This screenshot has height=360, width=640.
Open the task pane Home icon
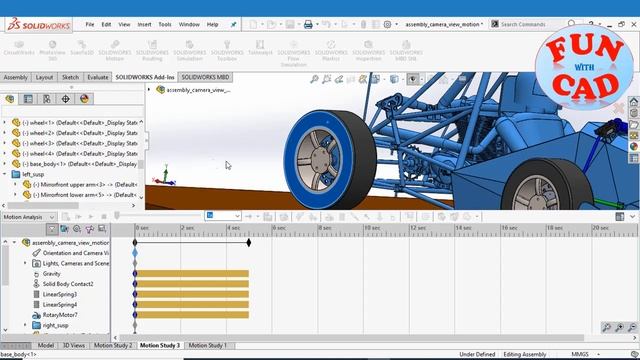pos(634,102)
